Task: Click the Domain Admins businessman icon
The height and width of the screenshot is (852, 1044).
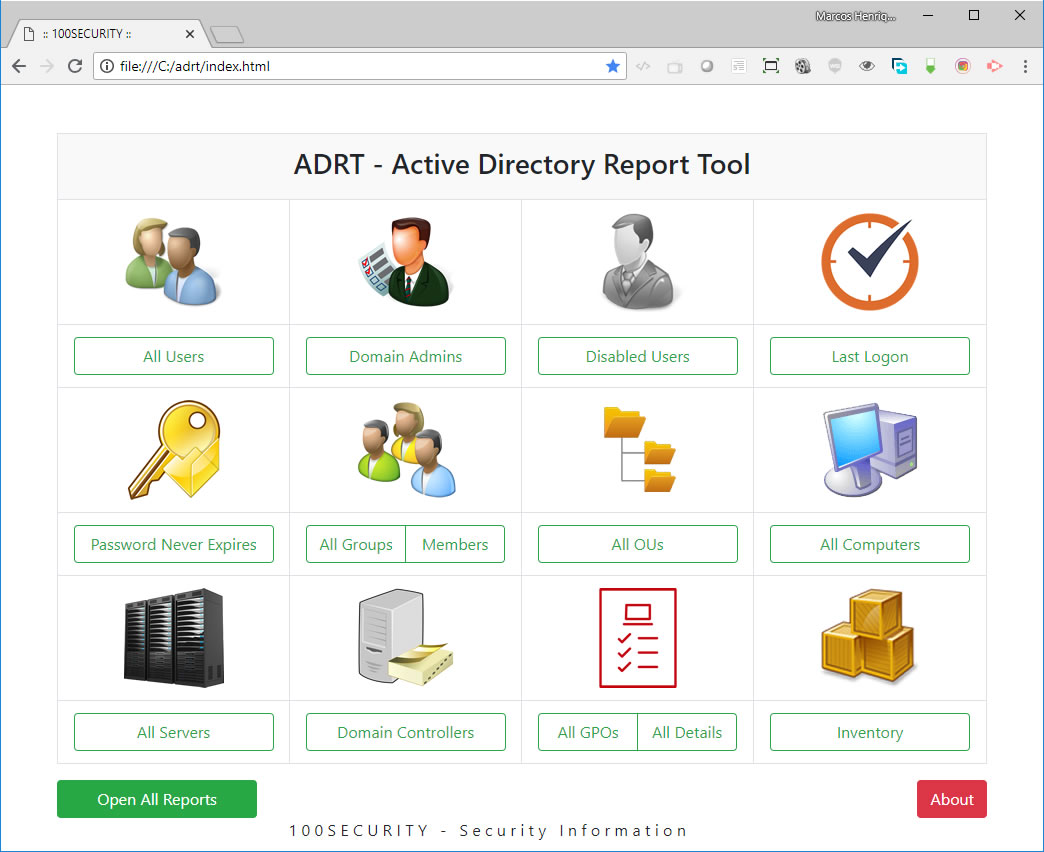Action: click(405, 262)
